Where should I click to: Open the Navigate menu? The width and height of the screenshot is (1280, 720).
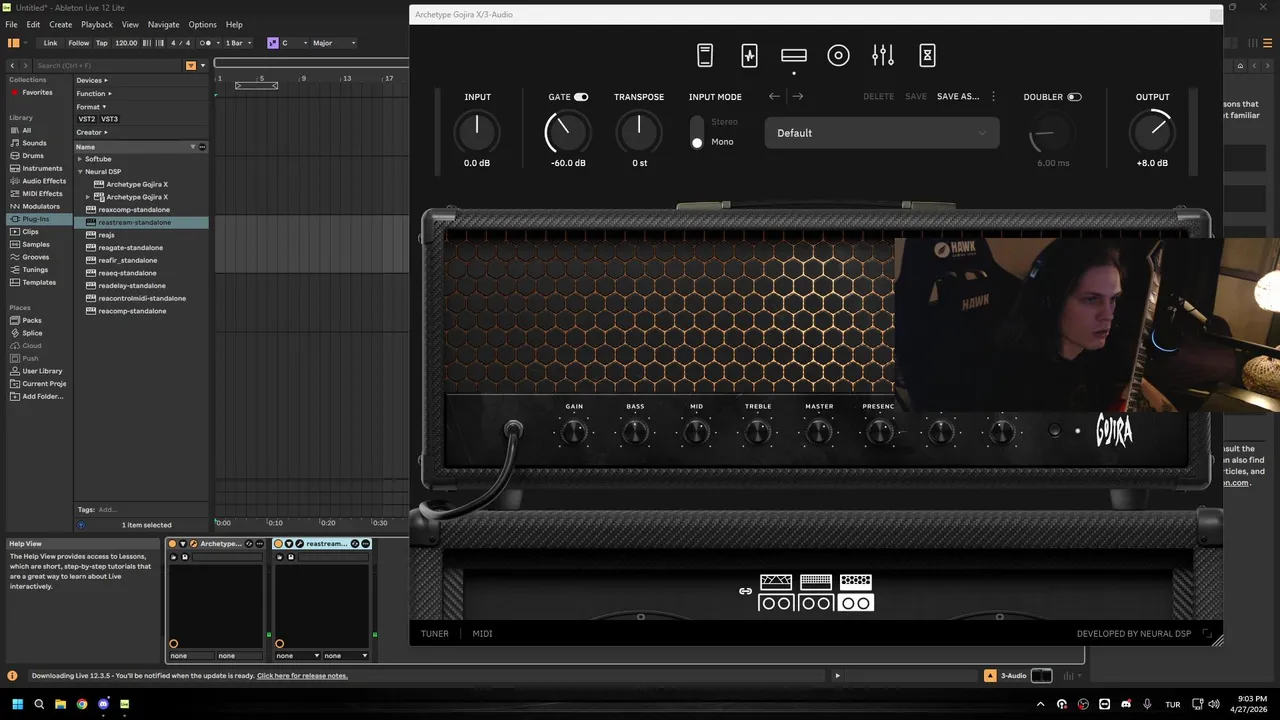tap(163, 25)
